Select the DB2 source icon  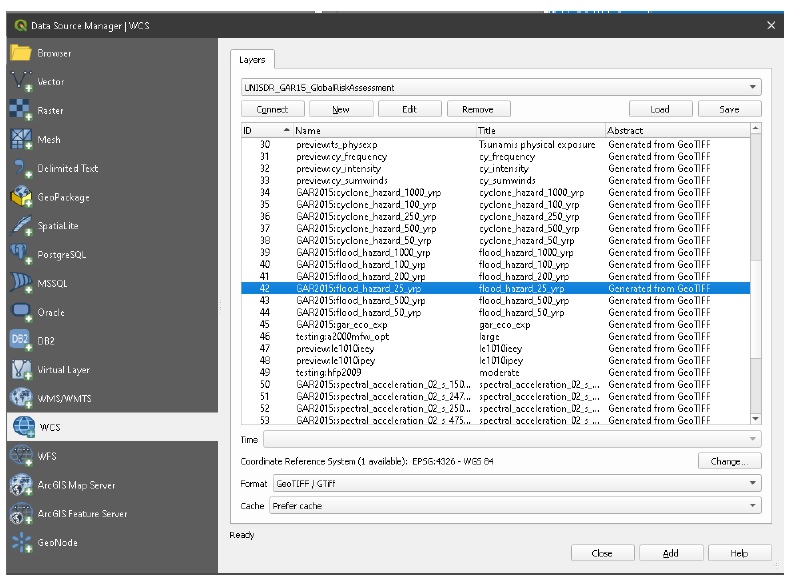[21, 341]
